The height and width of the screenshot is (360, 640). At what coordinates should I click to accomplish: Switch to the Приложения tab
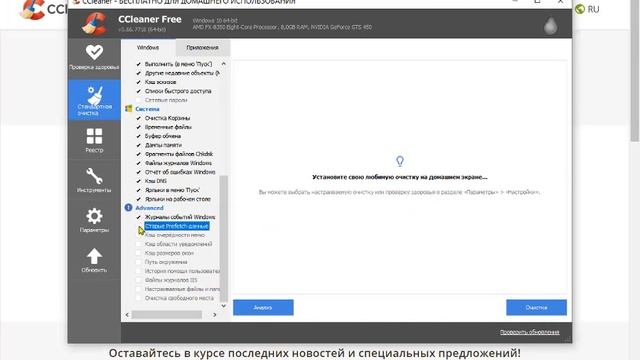(x=202, y=48)
